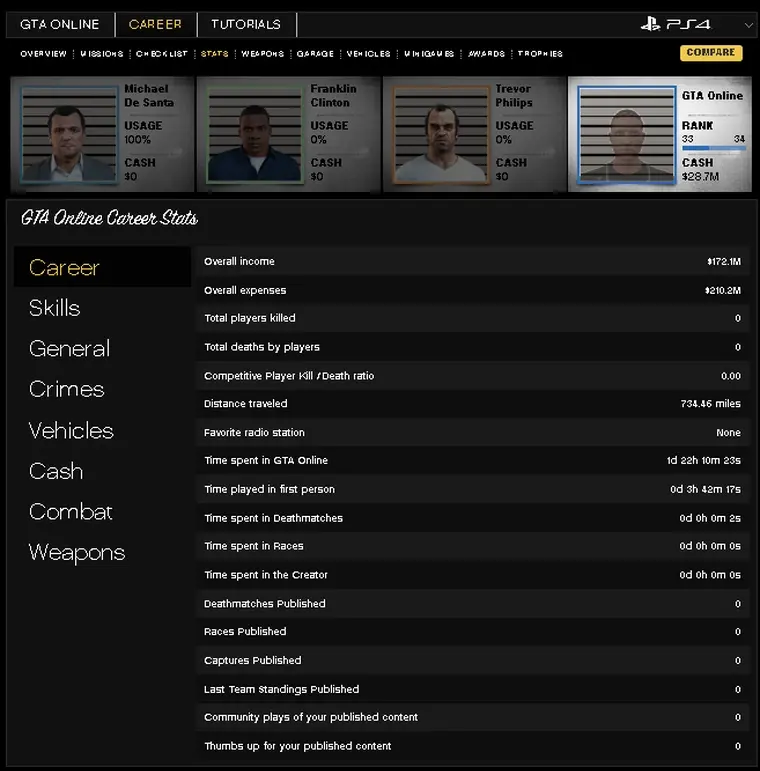View the AWARDS section
This screenshot has width=760, height=771.
pyautogui.click(x=486, y=54)
